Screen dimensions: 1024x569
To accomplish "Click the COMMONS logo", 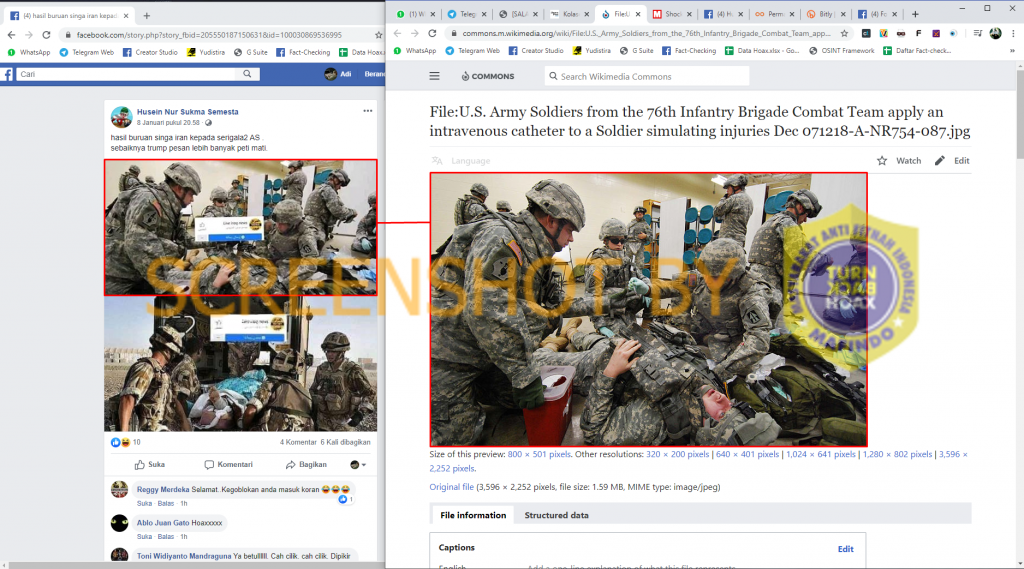I will (x=488, y=76).
